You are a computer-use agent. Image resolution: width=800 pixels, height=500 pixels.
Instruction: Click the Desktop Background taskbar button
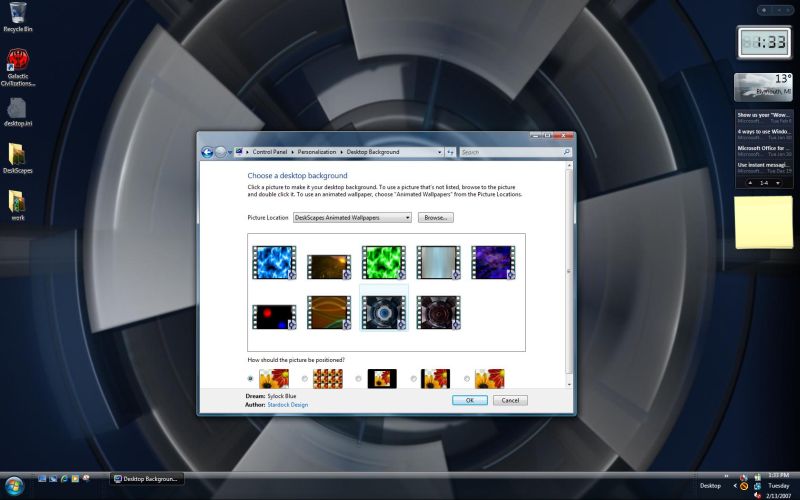[147, 479]
